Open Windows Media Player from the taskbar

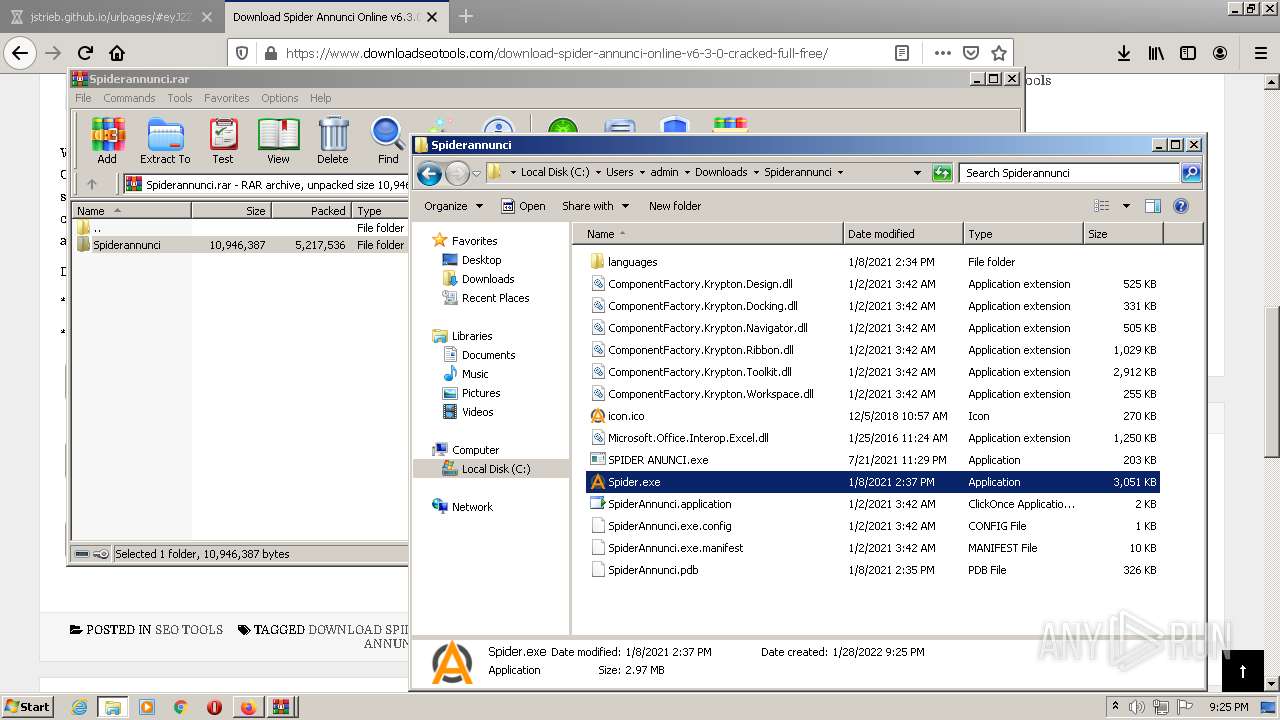(146, 707)
